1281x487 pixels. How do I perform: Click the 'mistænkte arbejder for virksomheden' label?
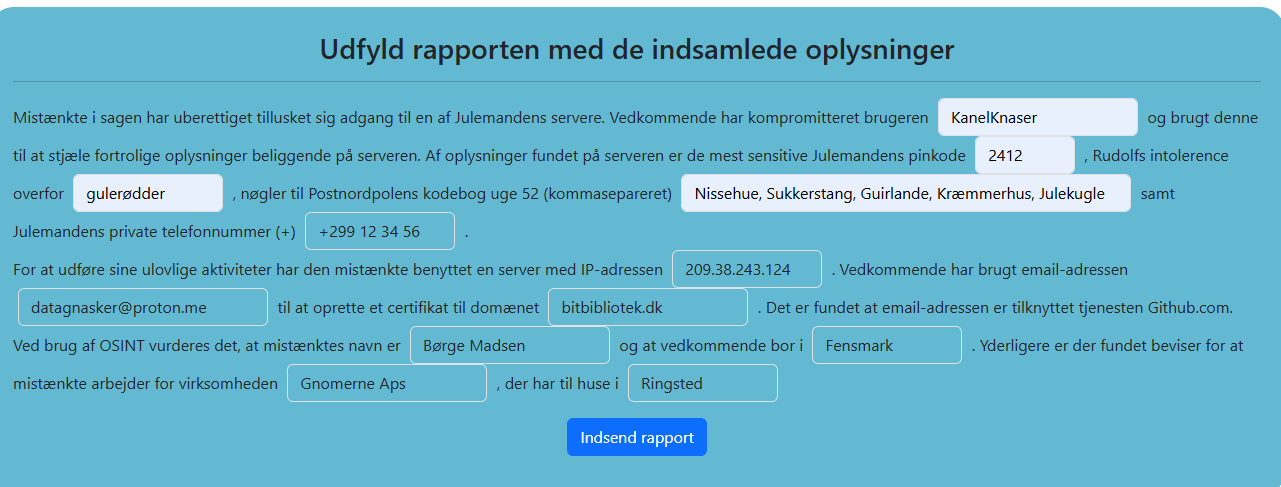[x=145, y=384]
